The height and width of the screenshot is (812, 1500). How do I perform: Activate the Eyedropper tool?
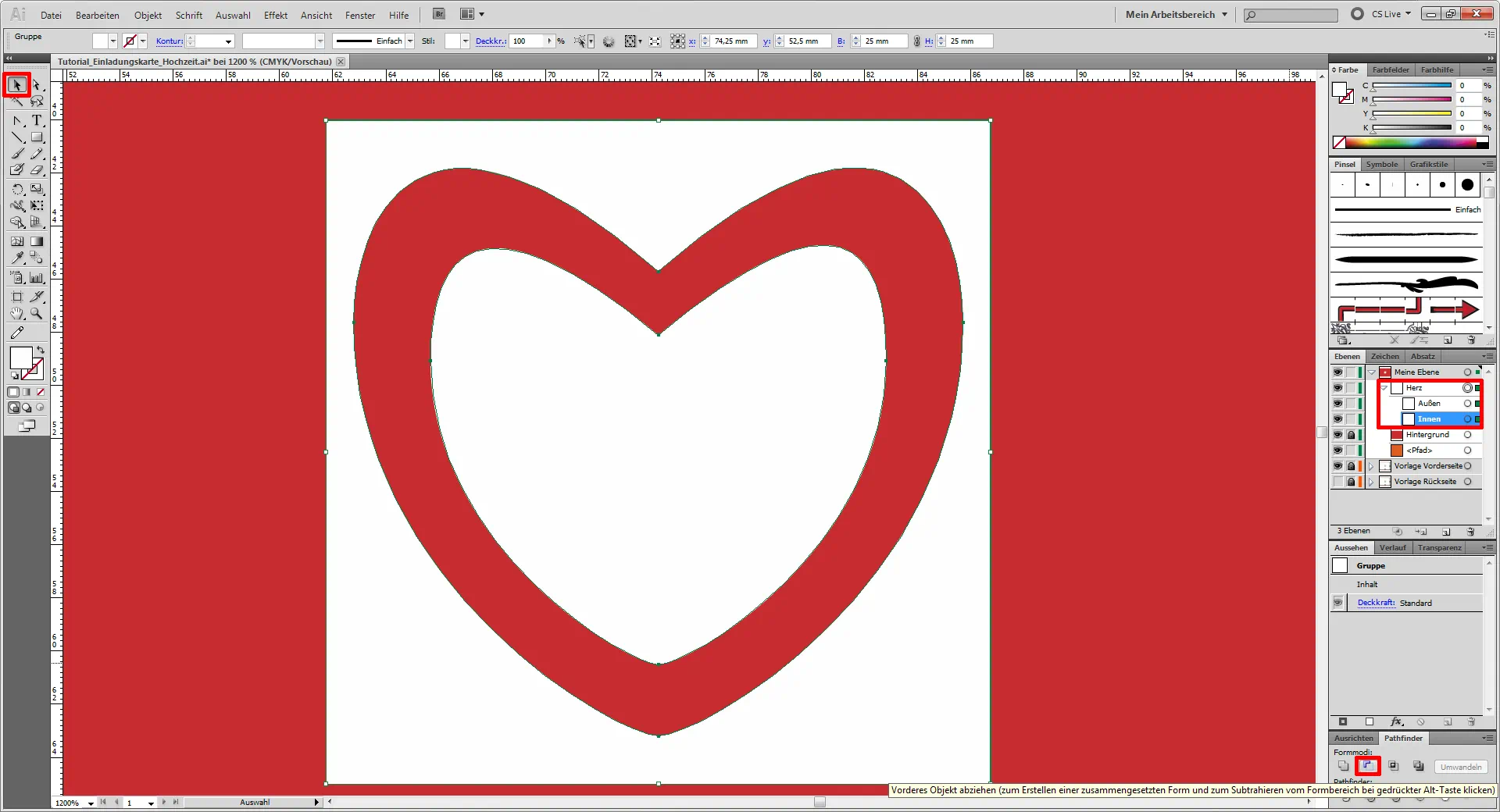[x=17, y=258]
